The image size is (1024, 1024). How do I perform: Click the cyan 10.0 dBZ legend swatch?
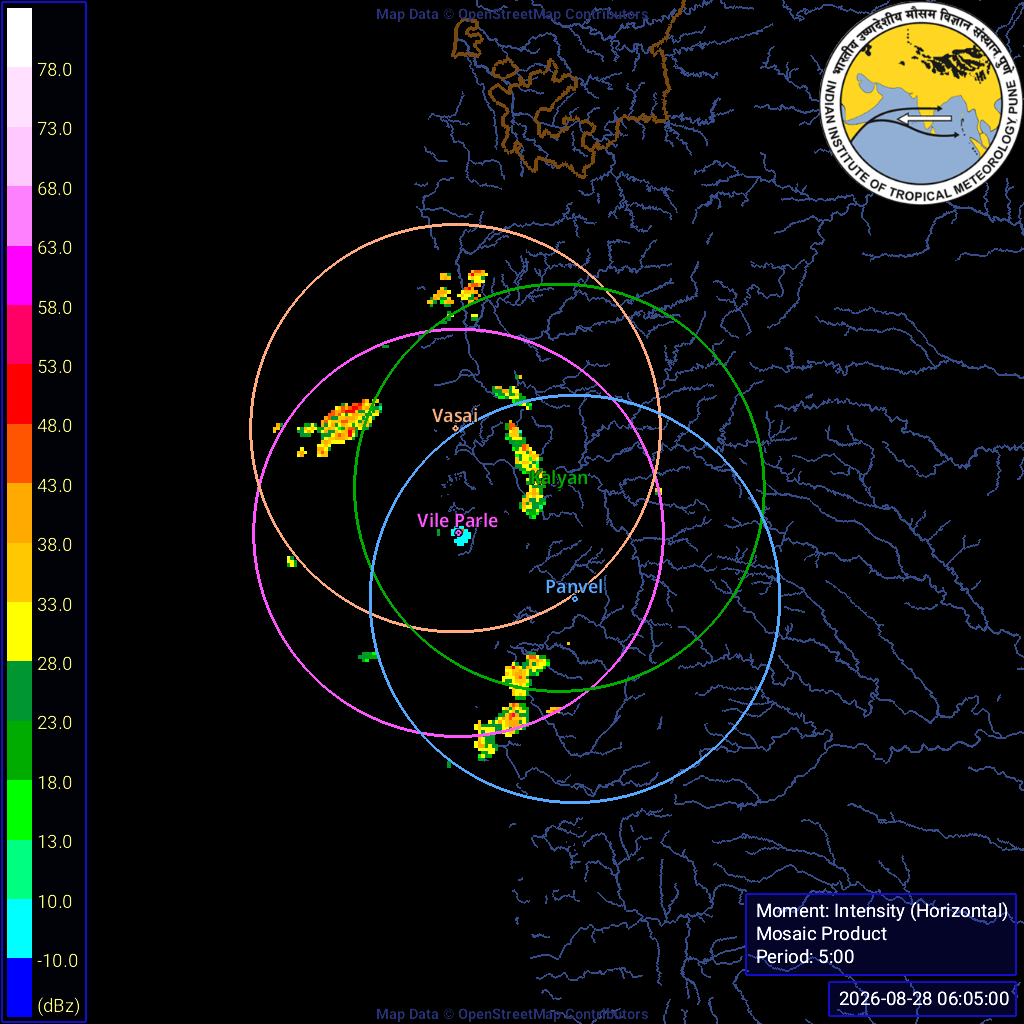pyautogui.click(x=20, y=929)
